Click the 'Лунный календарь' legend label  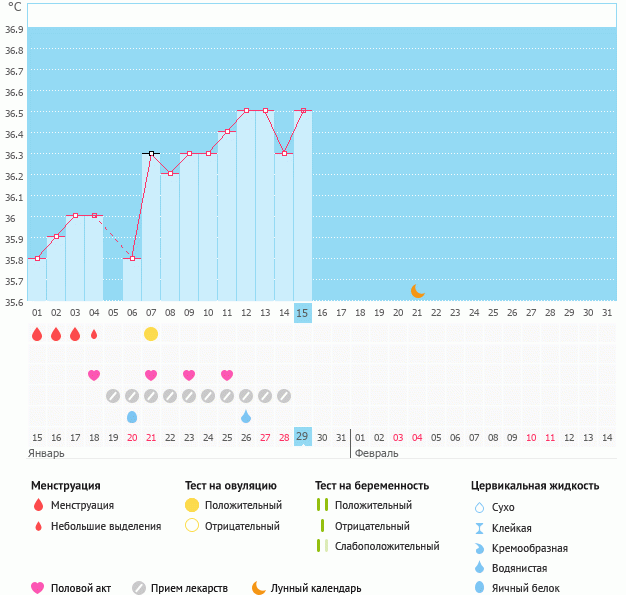pyautogui.click(x=315, y=588)
